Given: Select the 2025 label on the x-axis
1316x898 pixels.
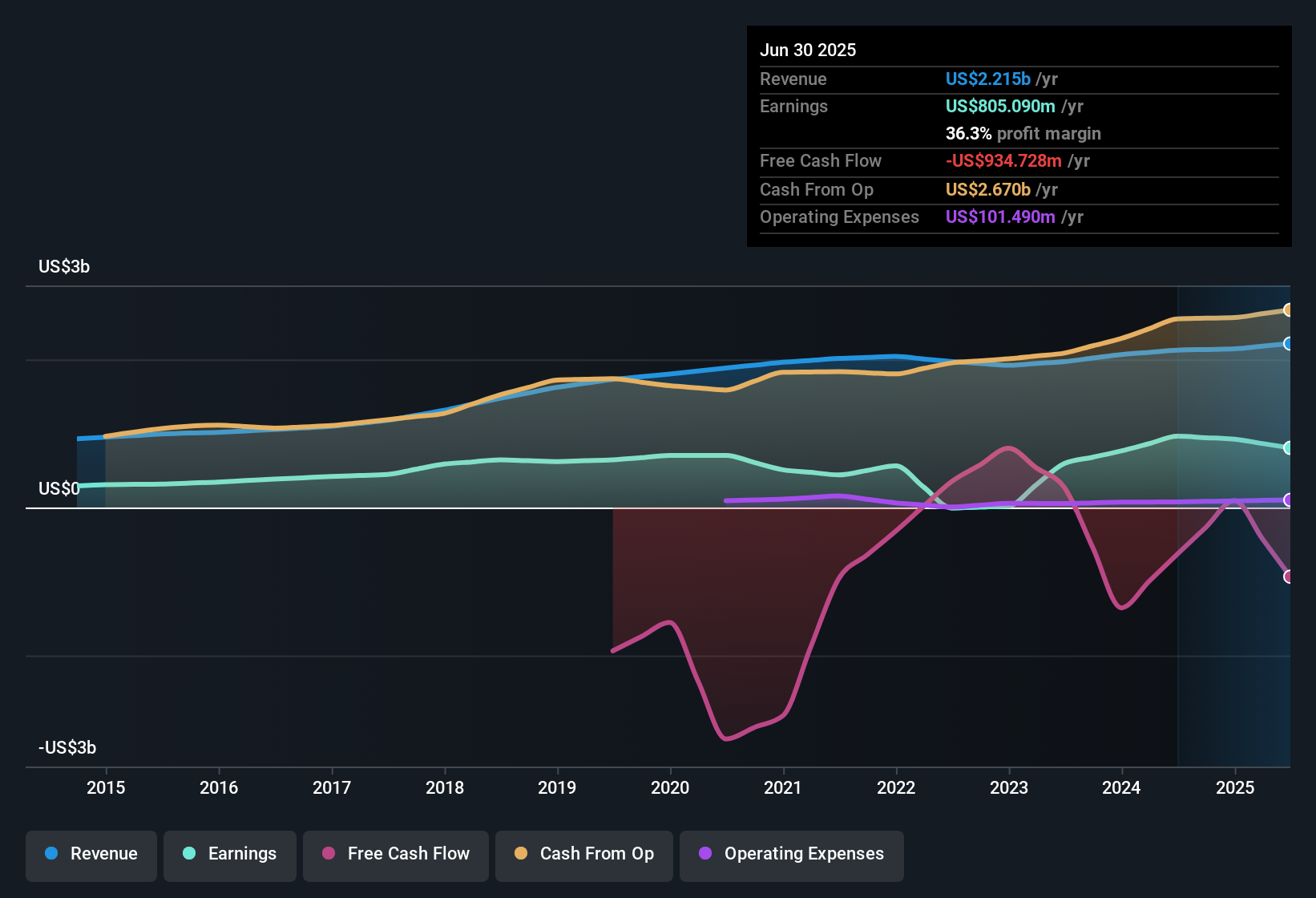Looking at the screenshot, I should 1235,787.
